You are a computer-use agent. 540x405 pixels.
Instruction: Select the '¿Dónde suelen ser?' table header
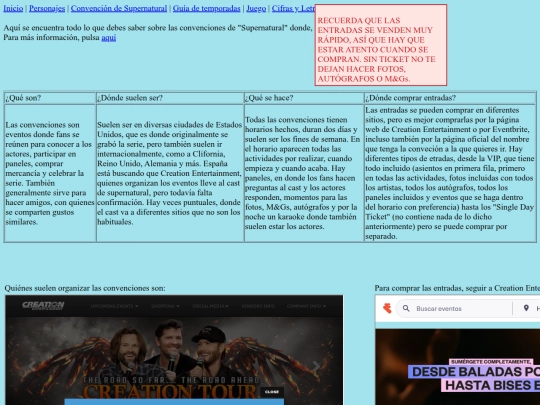click(x=170, y=98)
